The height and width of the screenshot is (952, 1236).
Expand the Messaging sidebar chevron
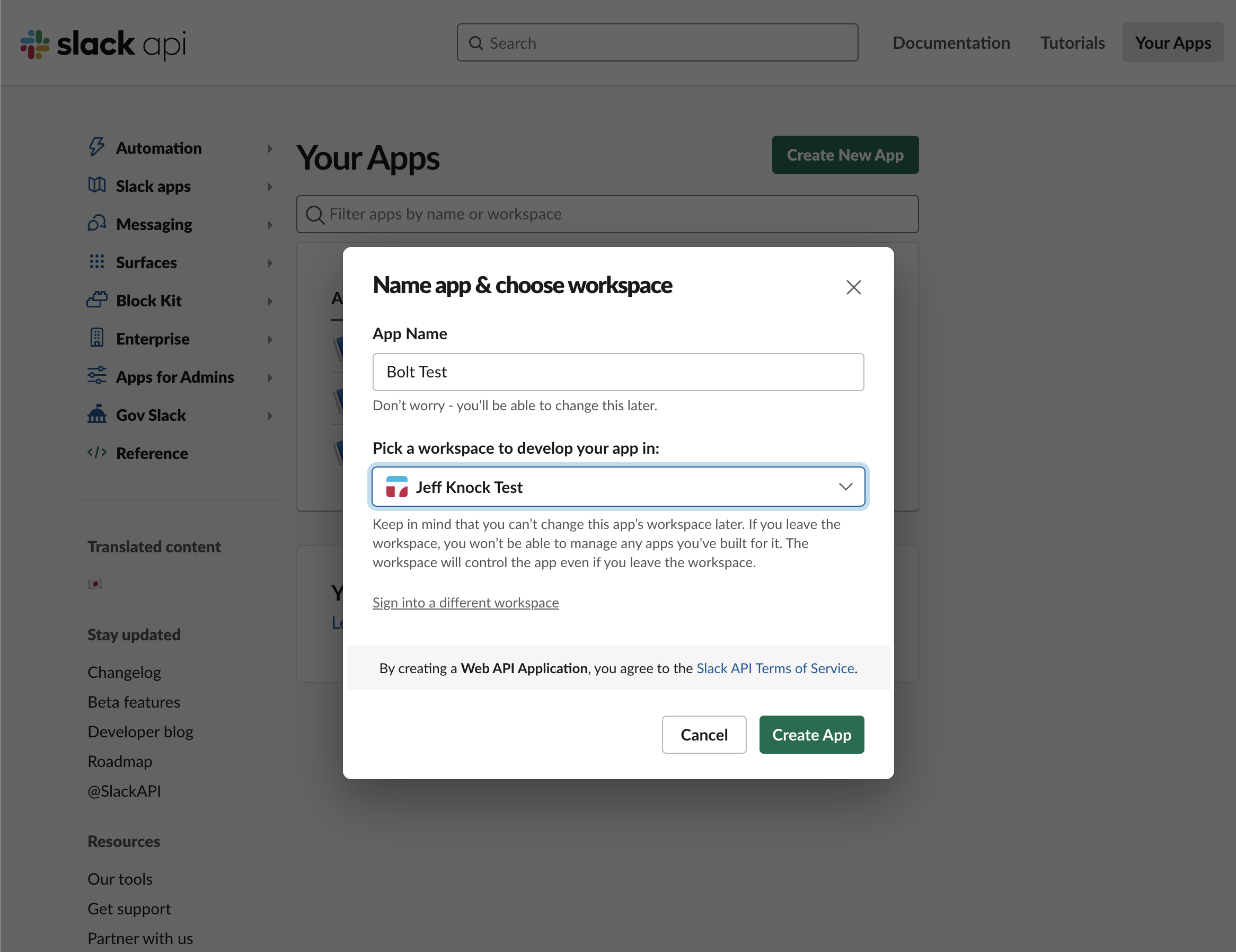pyautogui.click(x=270, y=225)
